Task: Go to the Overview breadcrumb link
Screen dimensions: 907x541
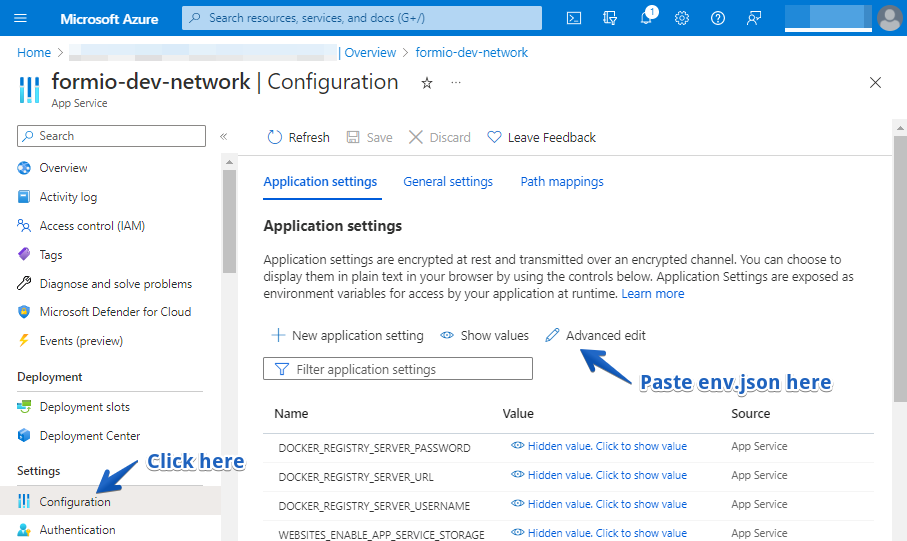Action: coord(370,53)
